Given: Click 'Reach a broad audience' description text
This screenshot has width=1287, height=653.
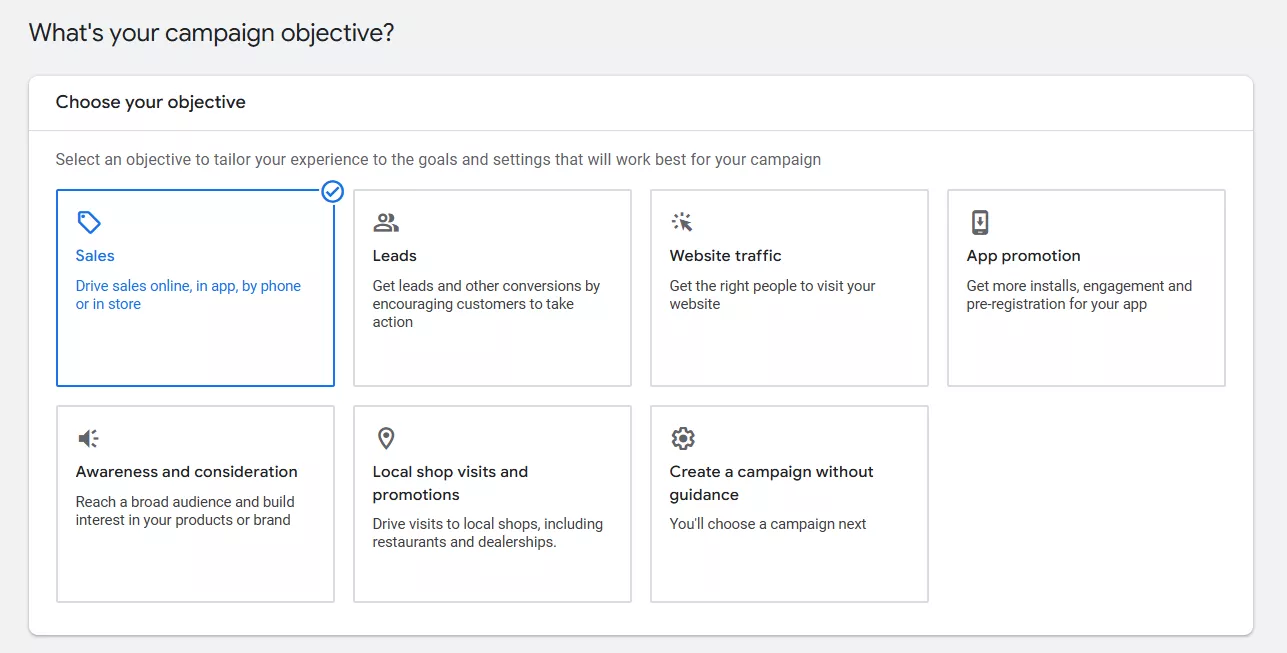Looking at the screenshot, I should click(x=185, y=511).
